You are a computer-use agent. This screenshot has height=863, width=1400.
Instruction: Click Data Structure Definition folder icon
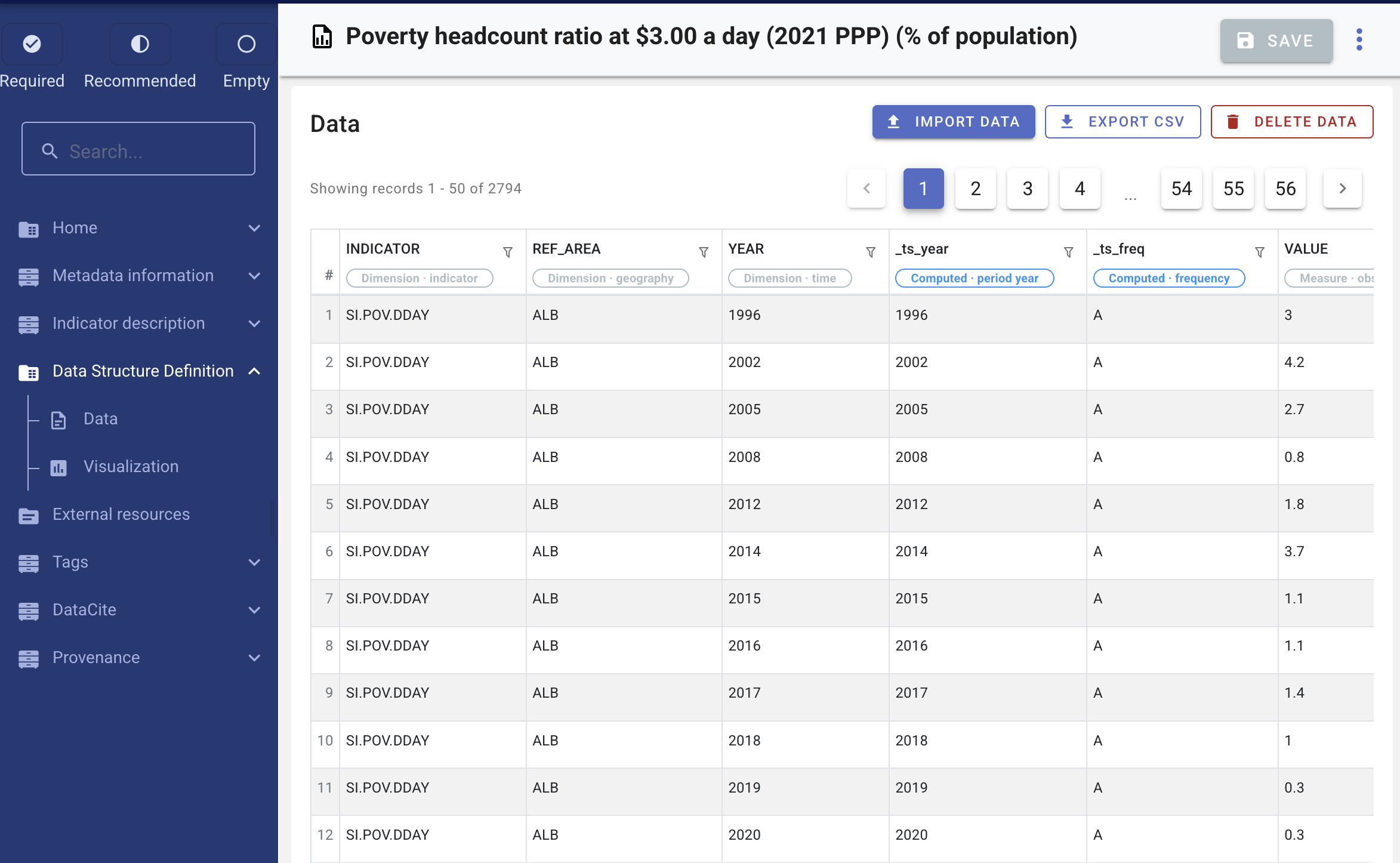[29, 372]
